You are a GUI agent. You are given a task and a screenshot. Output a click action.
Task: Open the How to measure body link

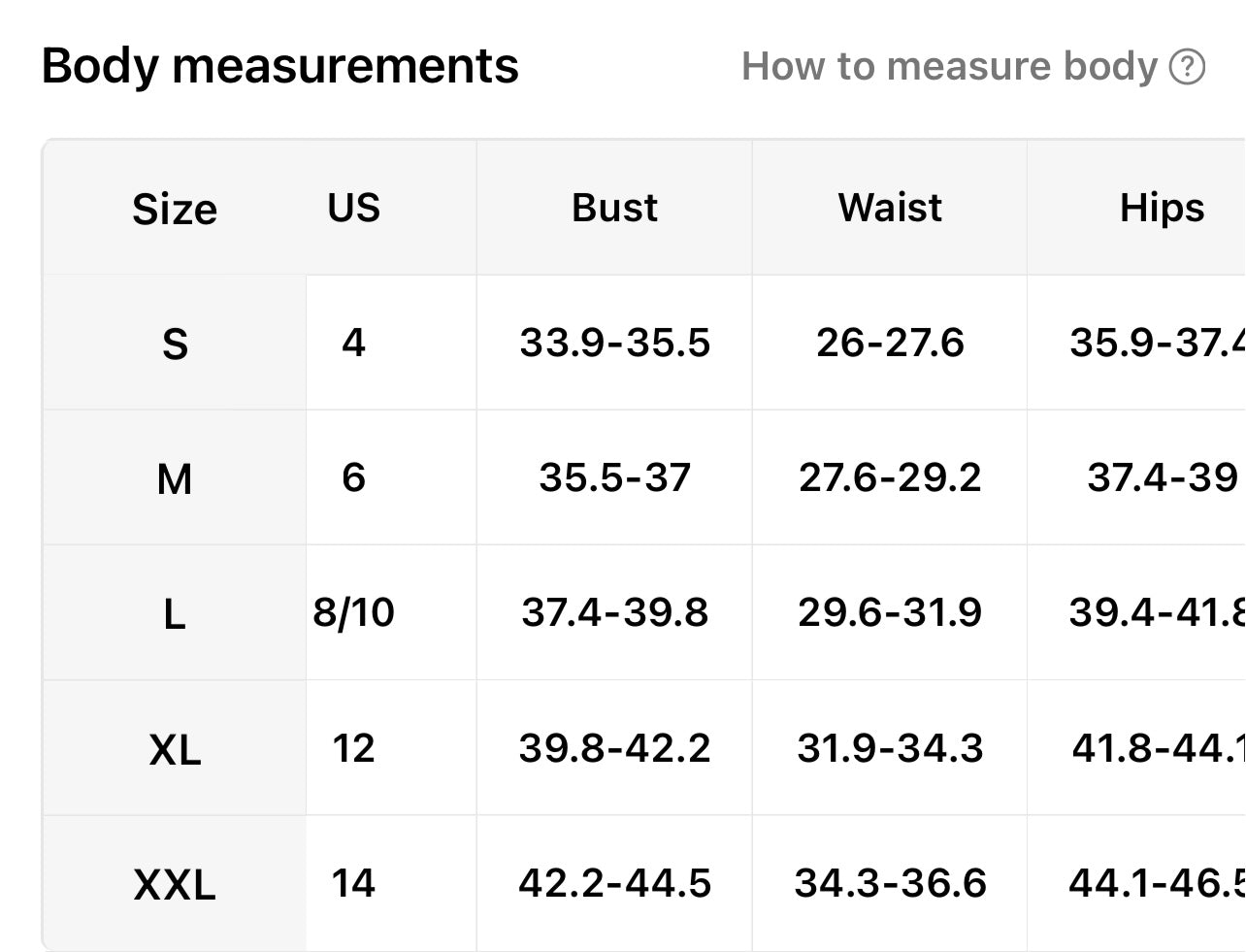pos(949,67)
